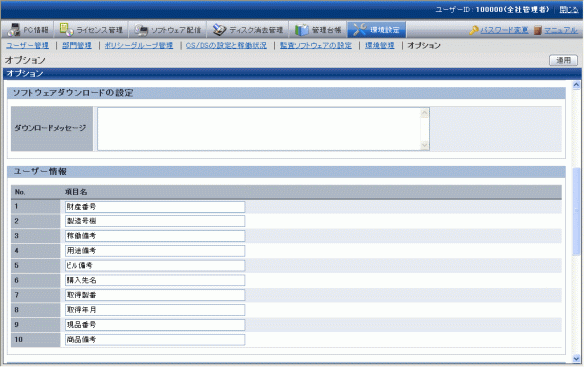Click the password change key icon
Screen dimensions: 584x367
point(474,30)
